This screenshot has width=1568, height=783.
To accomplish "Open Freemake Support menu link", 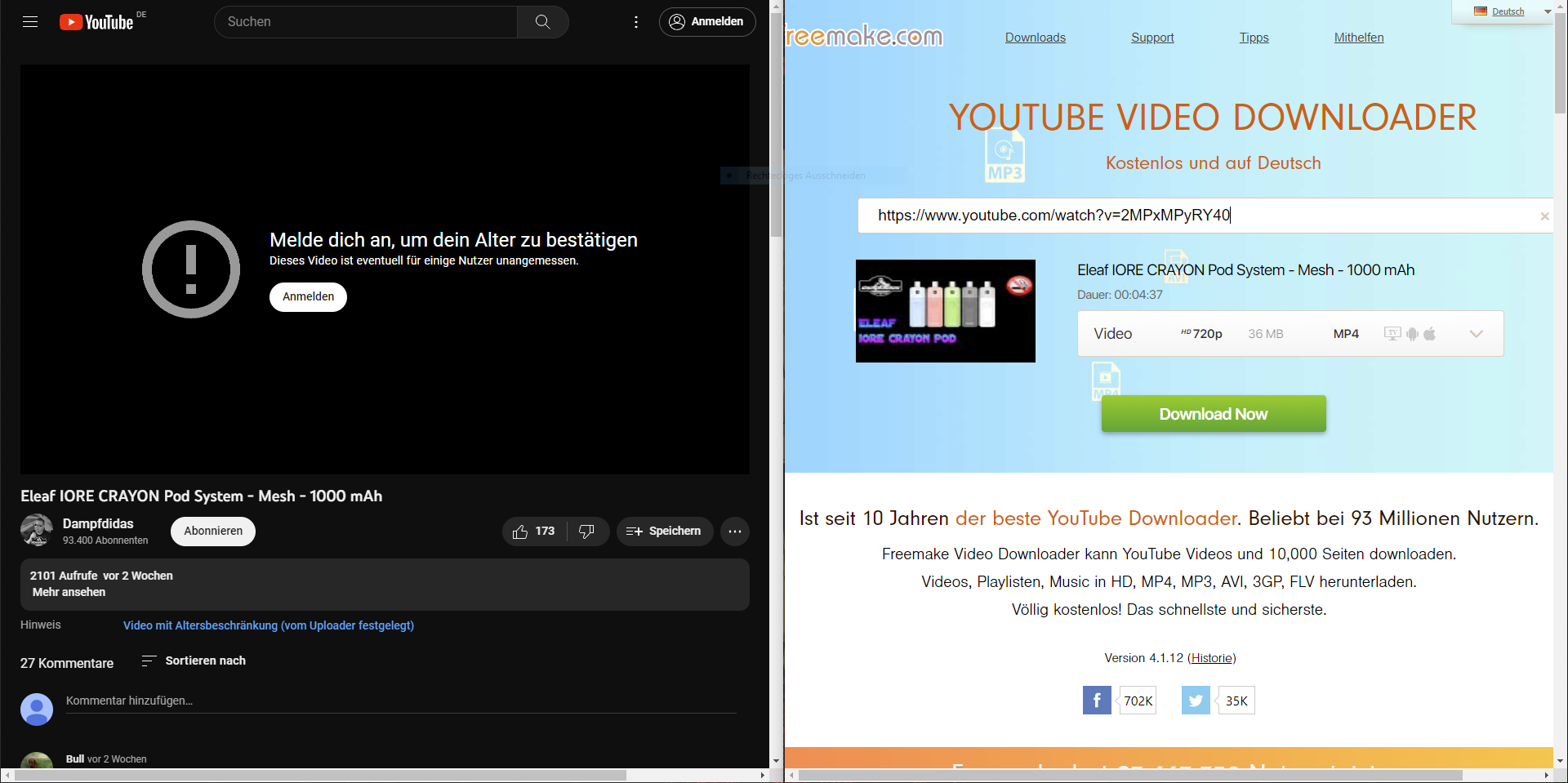I will pos(1152,38).
